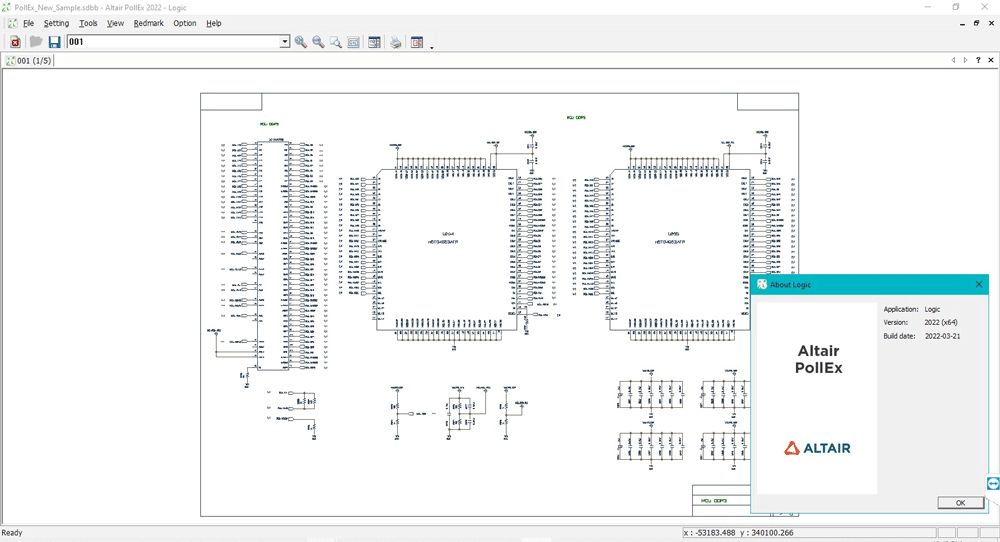1000x542 pixels.
Task: Open the Setting menu
Action: click(56, 23)
